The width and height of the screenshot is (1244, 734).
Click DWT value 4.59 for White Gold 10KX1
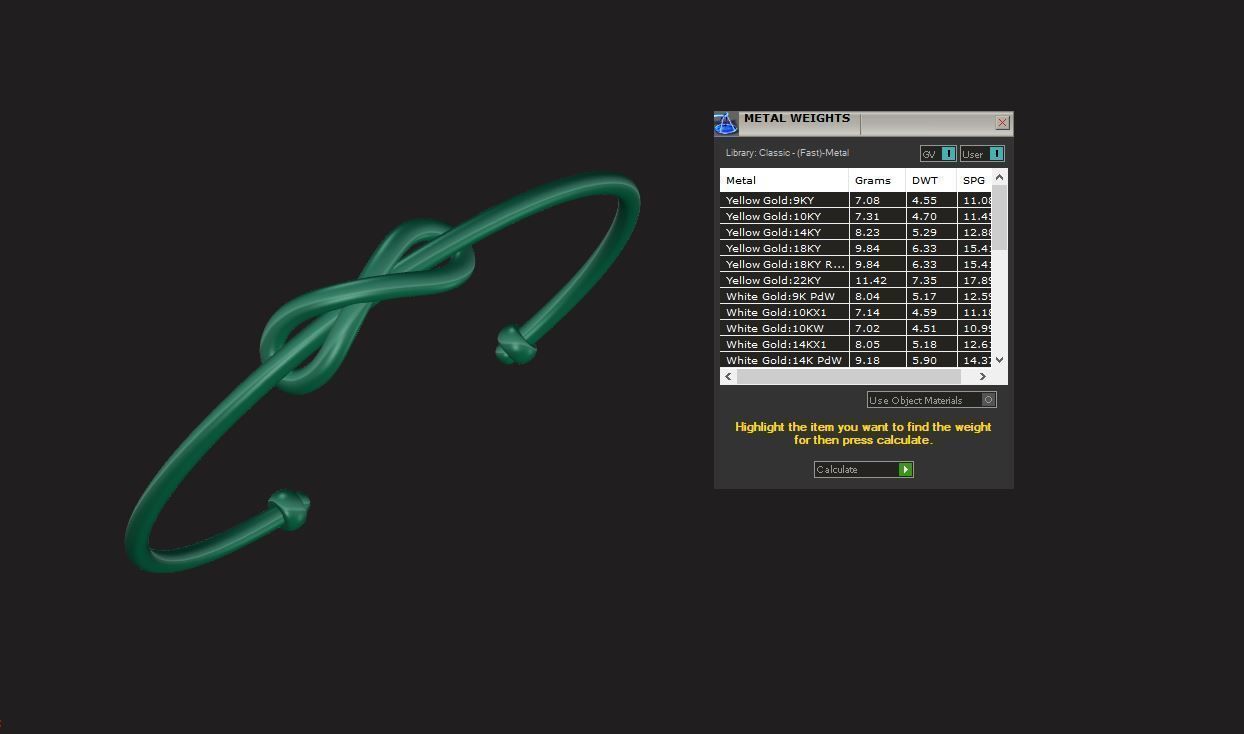tap(924, 312)
